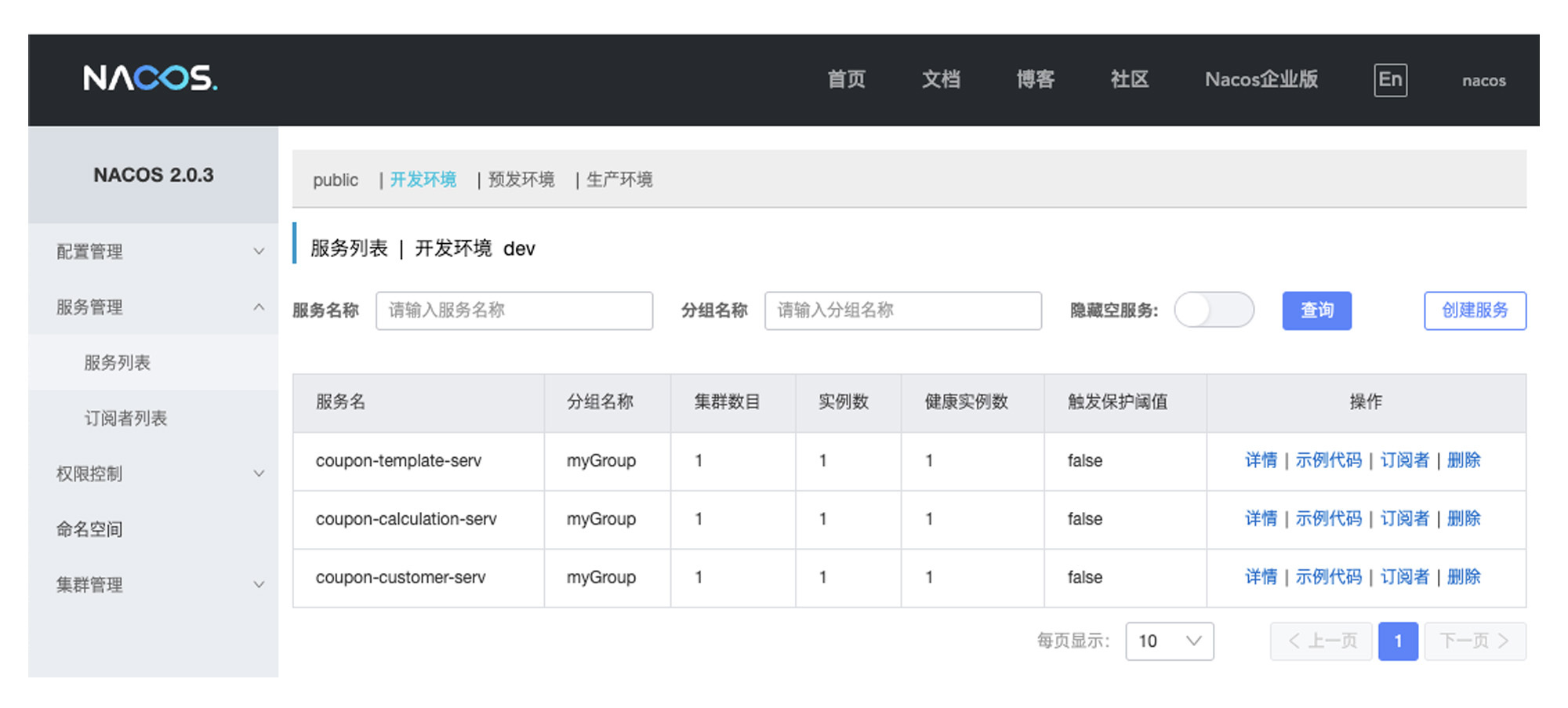Viewport: 1568px width, 708px height.
Task: Open 详情 for coupon-template-serv
Action: 1261,460
